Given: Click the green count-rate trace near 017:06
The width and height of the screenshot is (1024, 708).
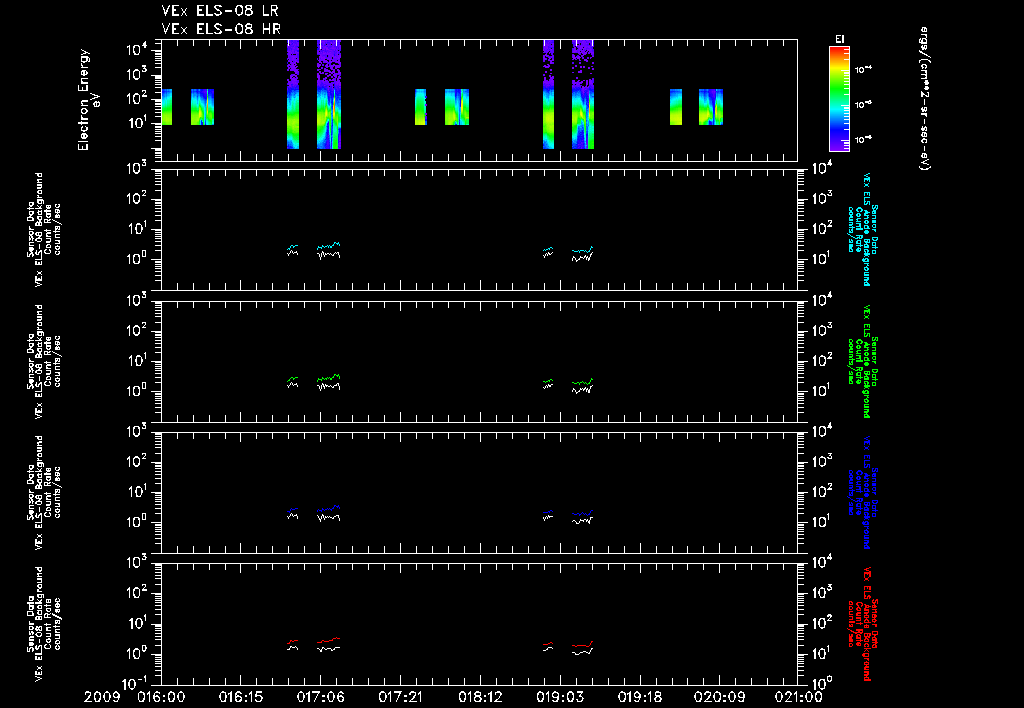Looking at the screenshot, I should pyautogui.click(x=328, y=378).
